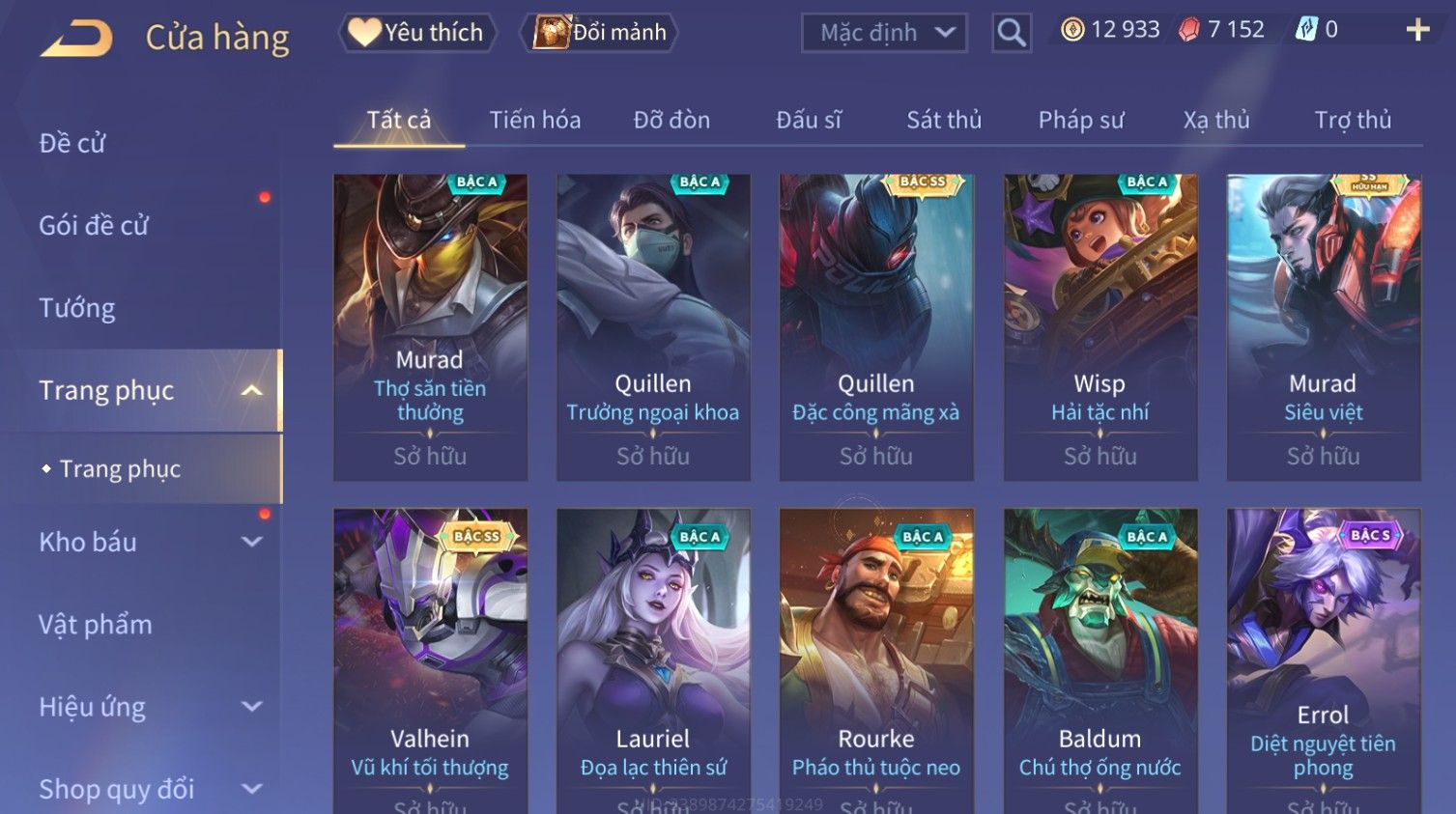Collapse the Trang phục sidebar section
Screen dimensions: 1456x814
pos(252,390)
